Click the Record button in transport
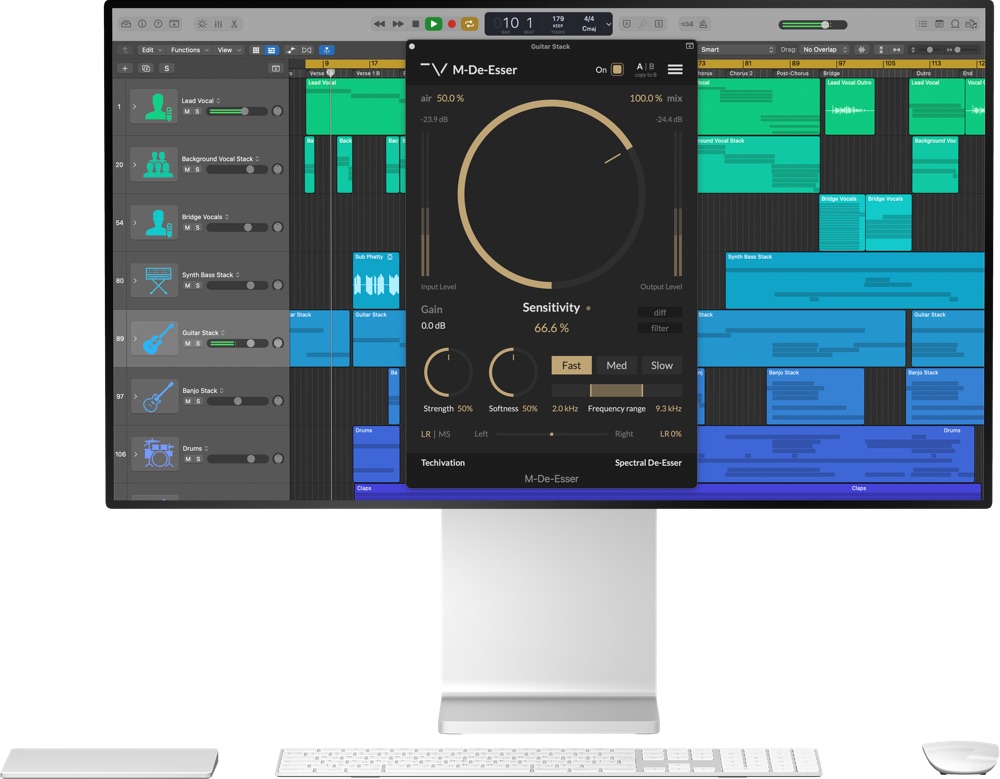 451,23
